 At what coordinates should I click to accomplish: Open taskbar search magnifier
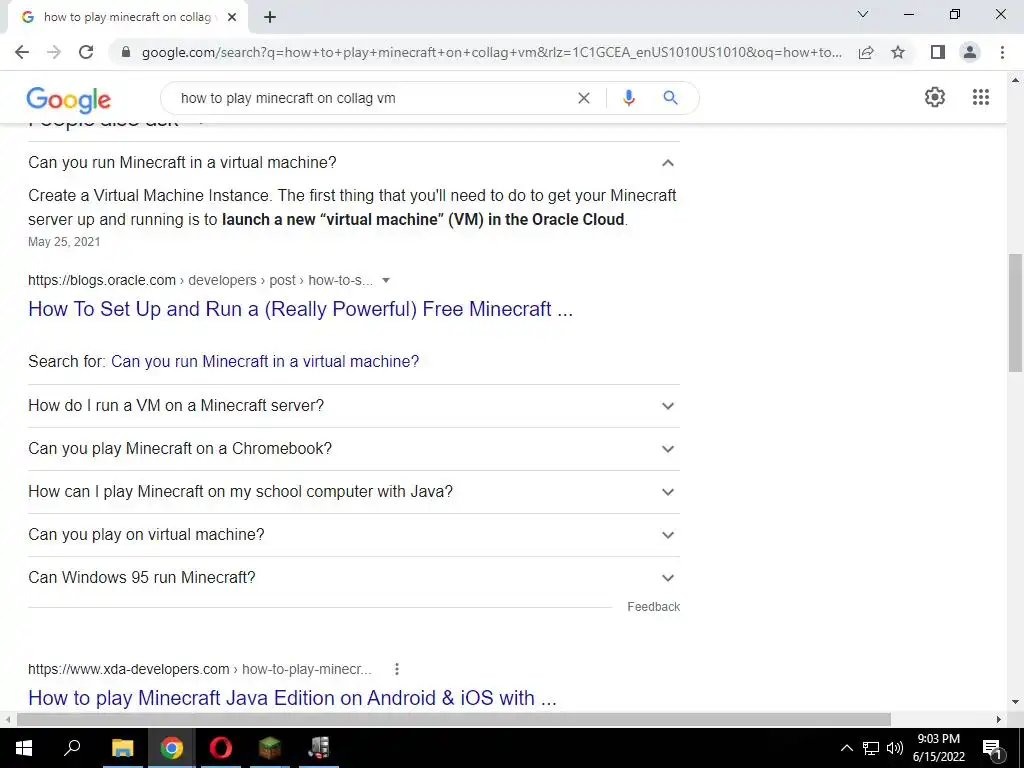(72, 748)
